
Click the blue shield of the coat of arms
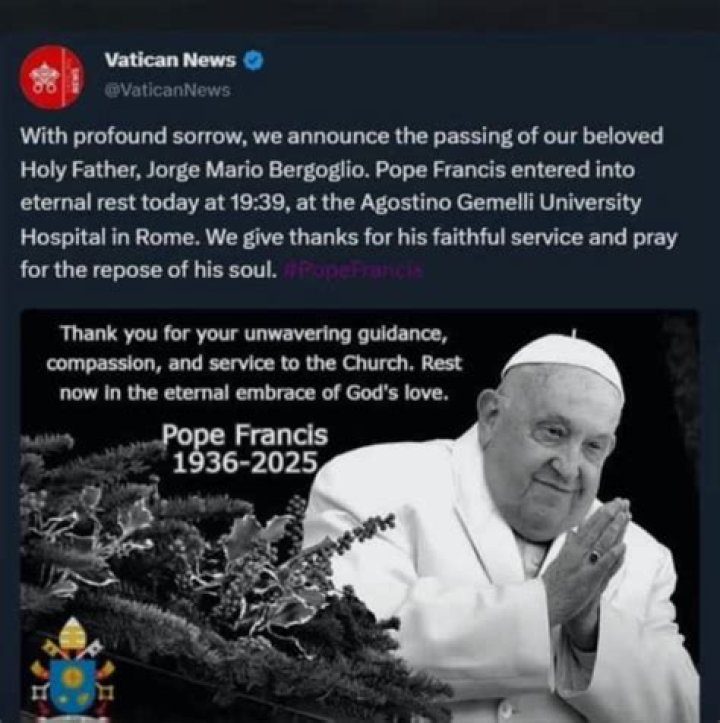coord(72,687)
